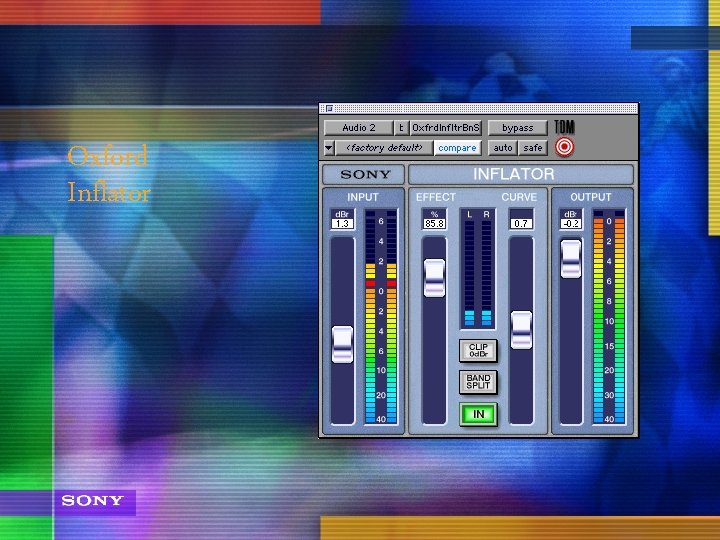Screen dimensions: 720x540
Task: Click the SONY logo panel in plug-in
Action: [x=364, y=174]
